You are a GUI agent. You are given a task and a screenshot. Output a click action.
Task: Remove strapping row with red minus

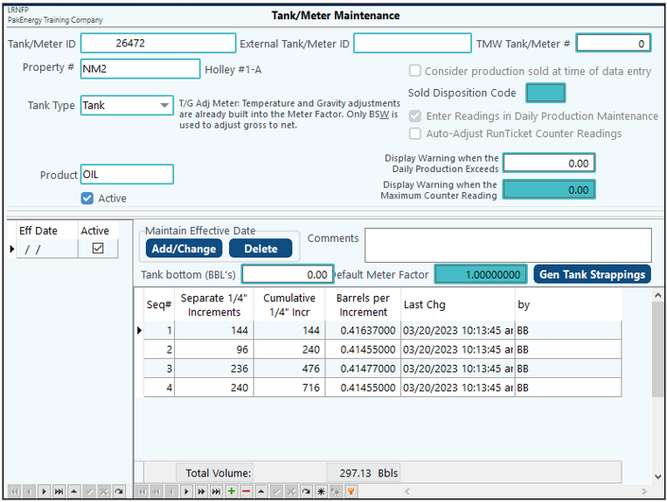pos(246,491)
